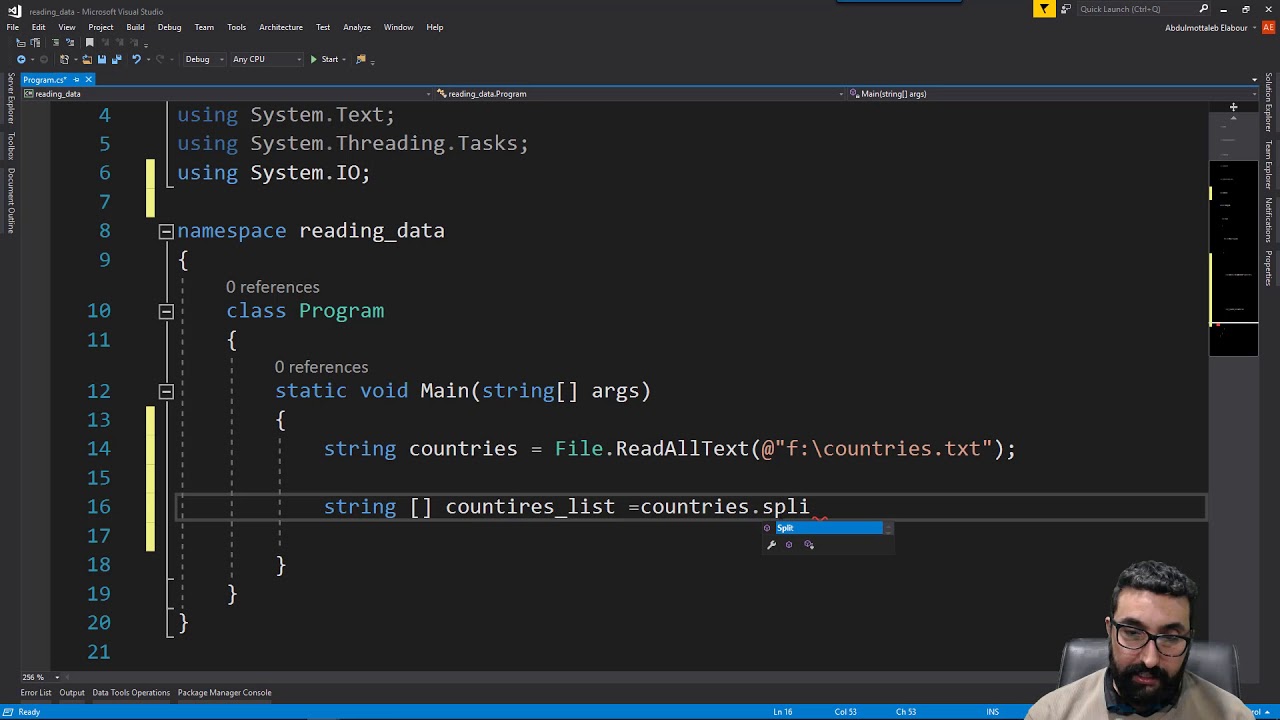The image size is (1280, 720).
Task: Click the pin icon on the Program.cs tab
Action: [76, 79]
